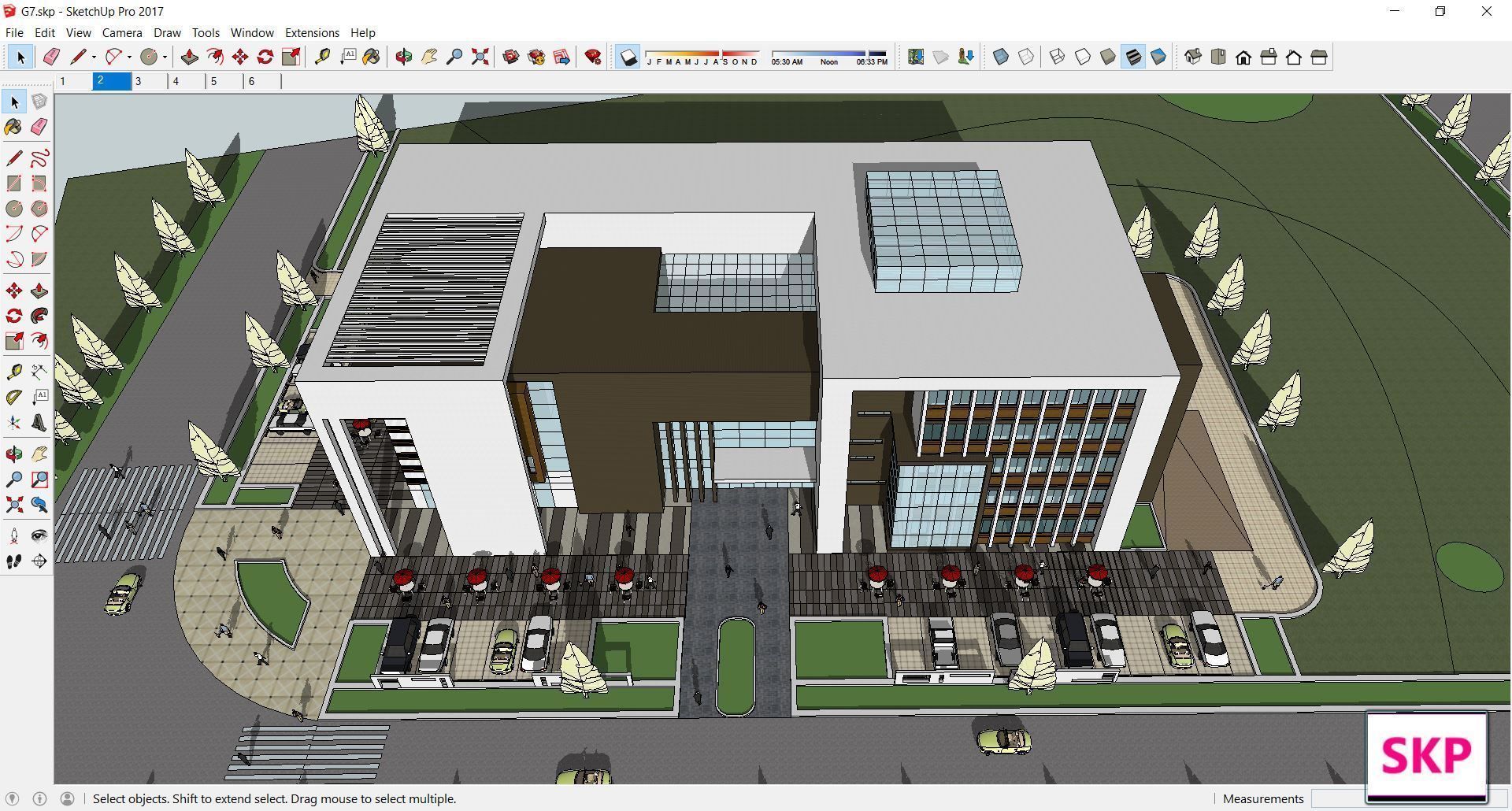Screen dimensions: 1512x811
Task: Enable Shaded face style
Action: tap(1108, 57)
